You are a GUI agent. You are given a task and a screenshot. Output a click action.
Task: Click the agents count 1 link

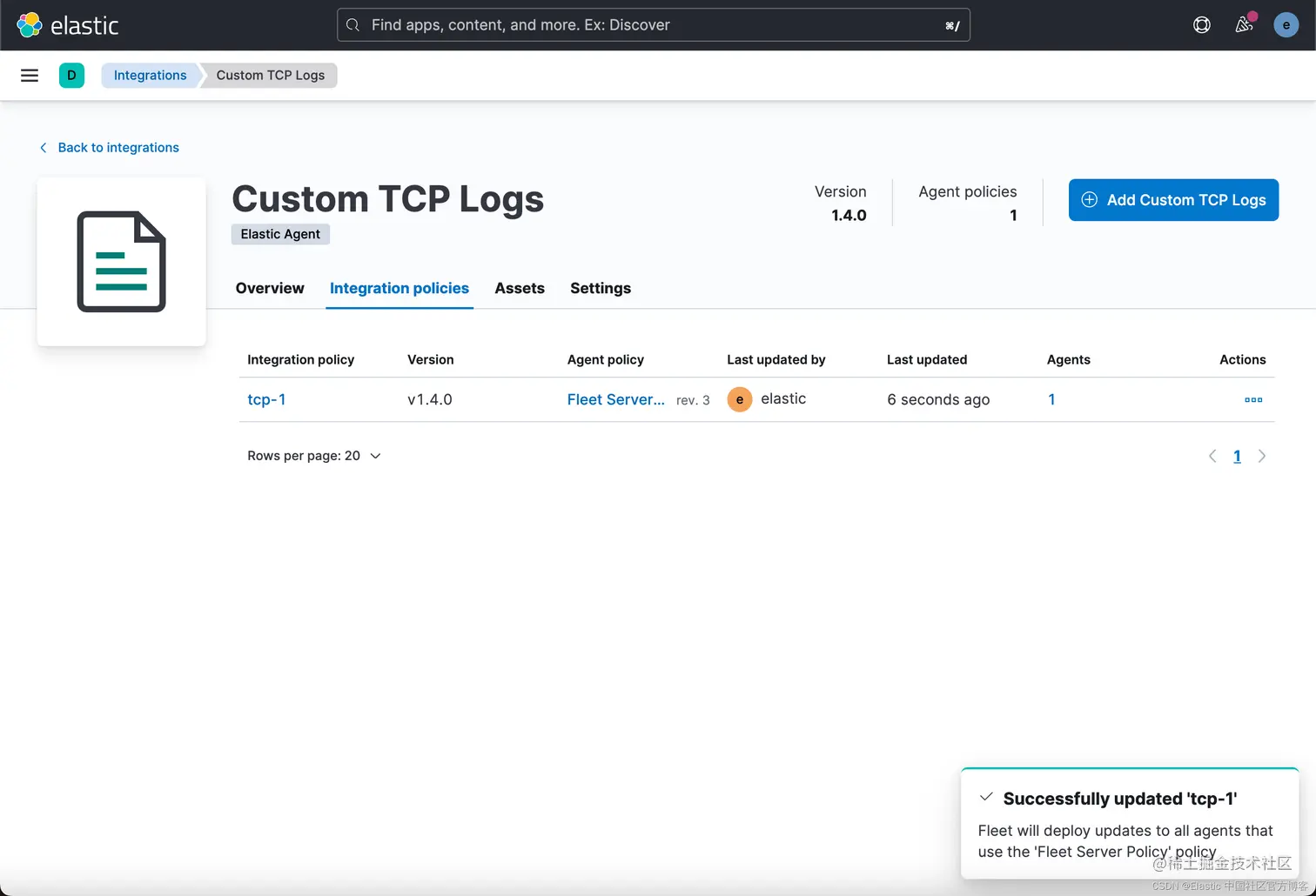pyautogui.click(x=1051, y=400)
